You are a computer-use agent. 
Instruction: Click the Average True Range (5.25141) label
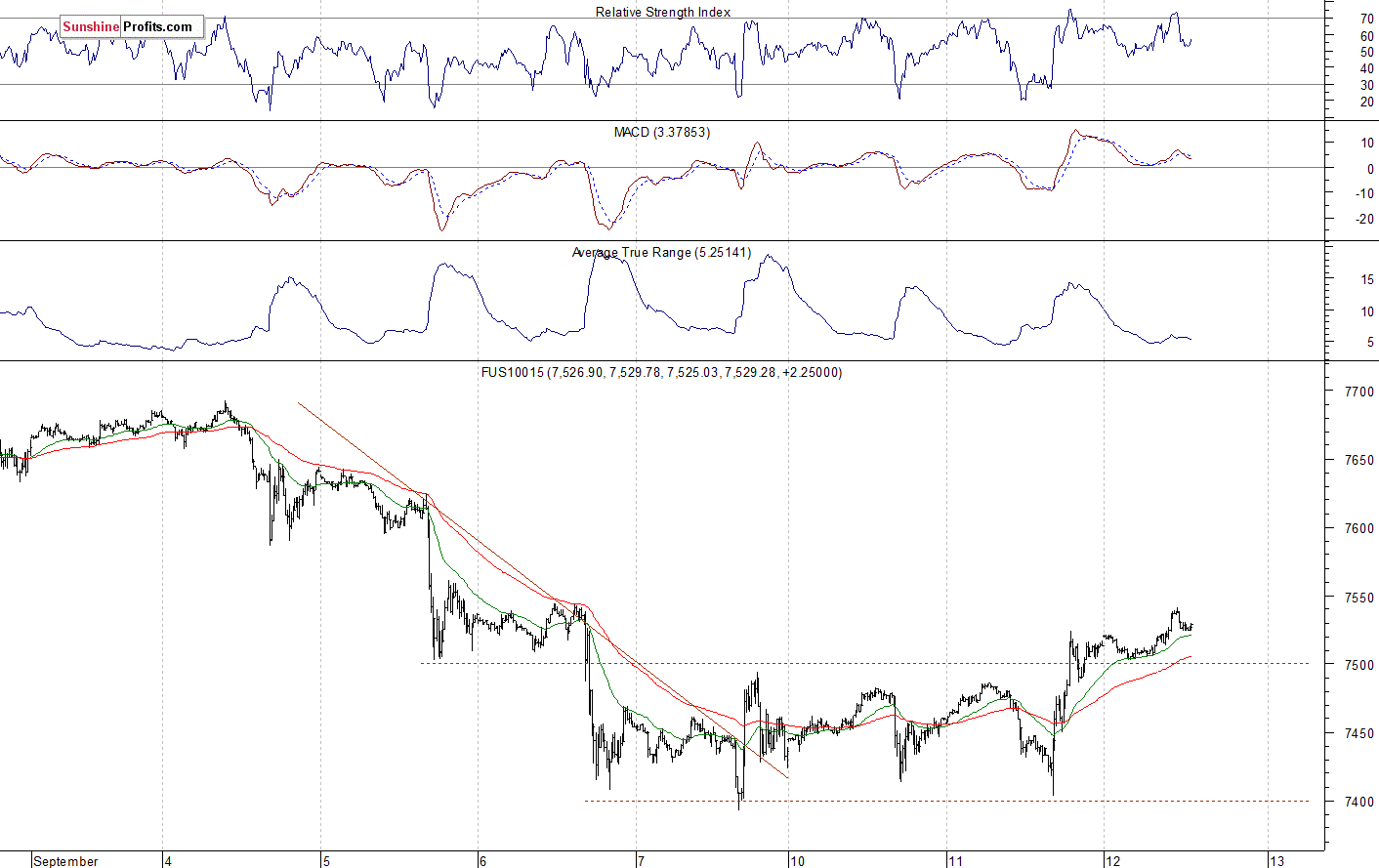(x=662, y=252)
